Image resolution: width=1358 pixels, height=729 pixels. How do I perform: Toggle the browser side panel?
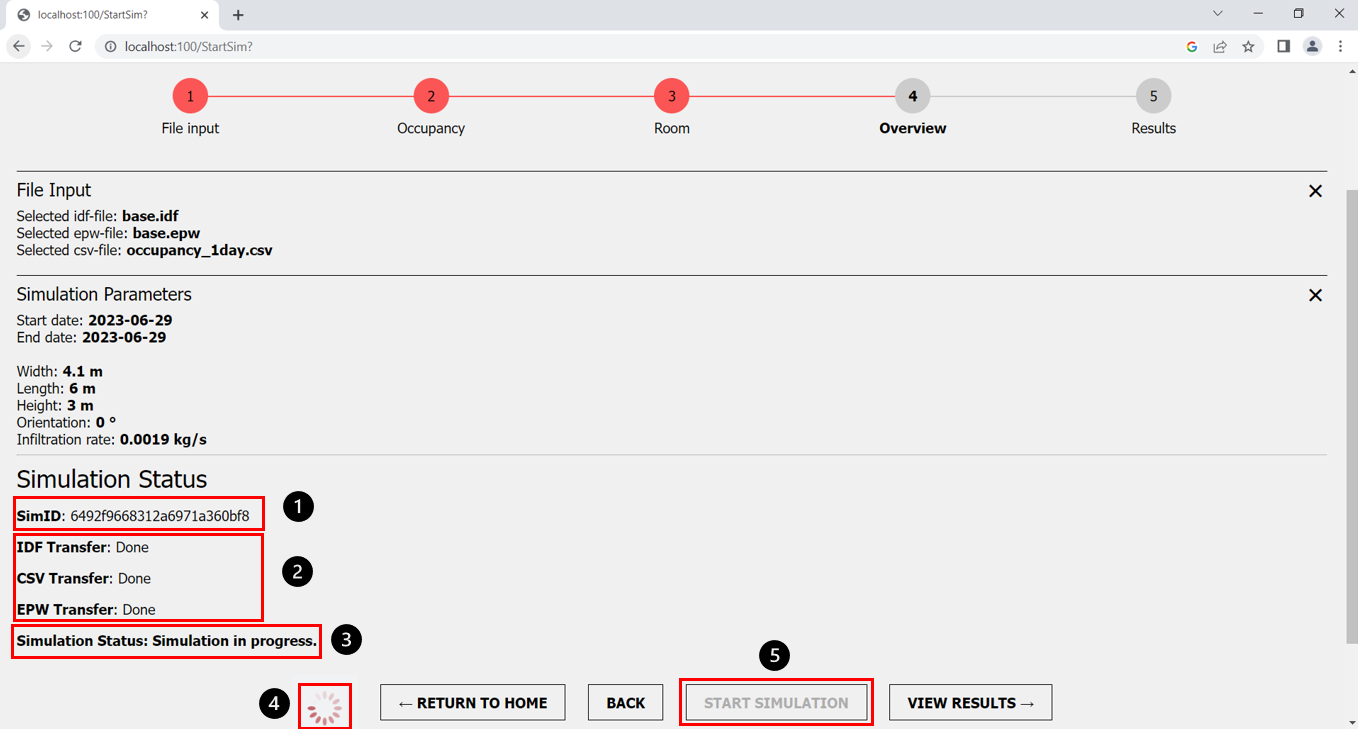point(1283,46)
